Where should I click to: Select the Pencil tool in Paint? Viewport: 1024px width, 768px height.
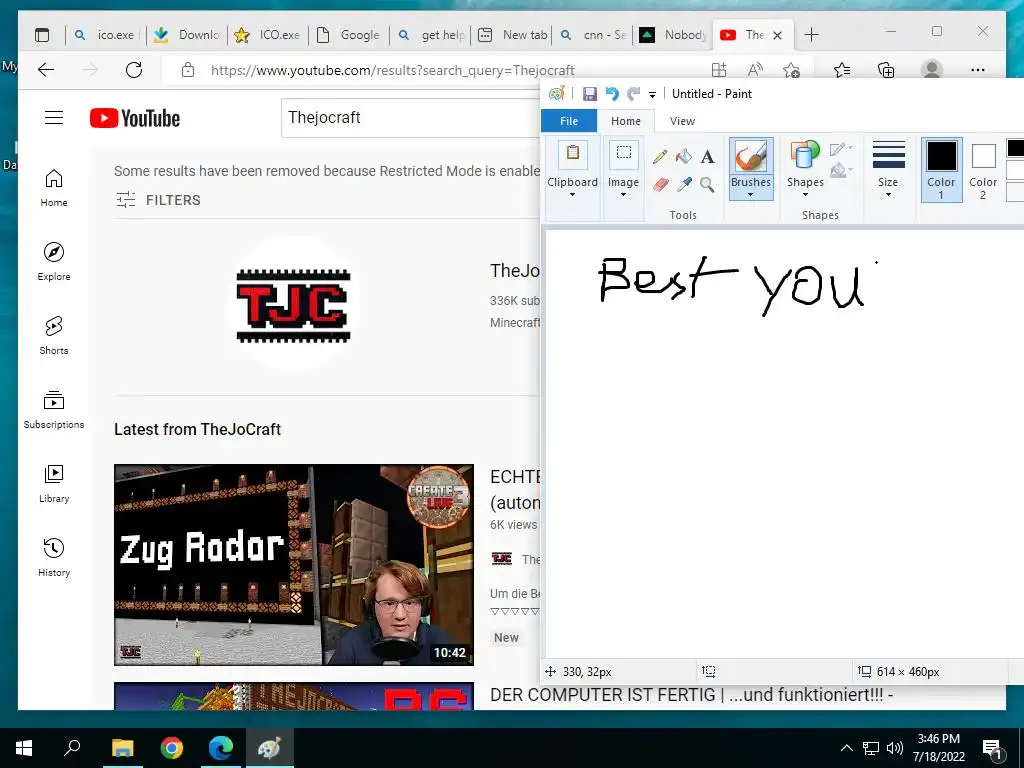pyautogui.click(x=660, y=157)
